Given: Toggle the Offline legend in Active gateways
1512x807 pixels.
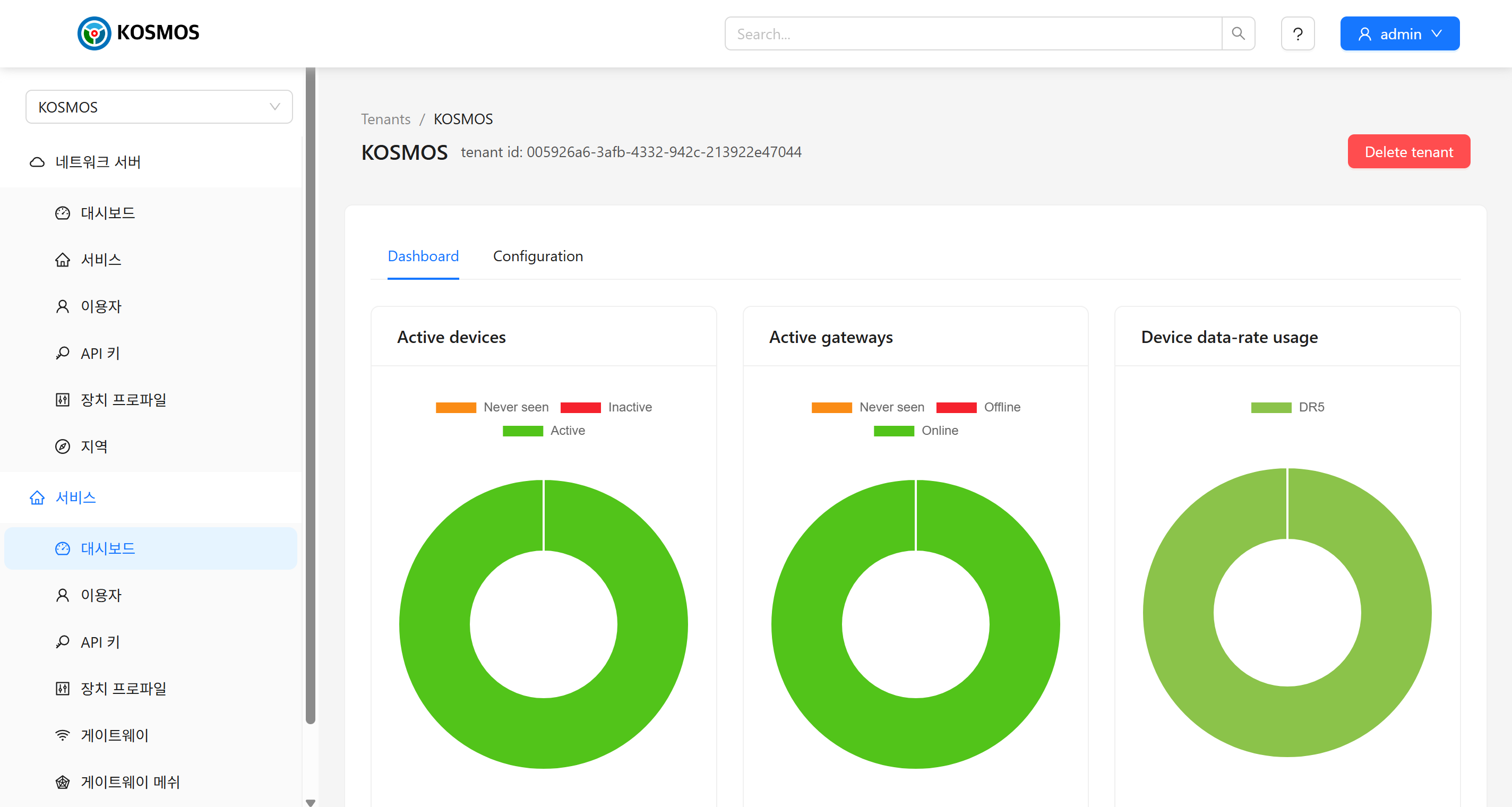Looking at the screenshot, I should [x=1001, y=407].
